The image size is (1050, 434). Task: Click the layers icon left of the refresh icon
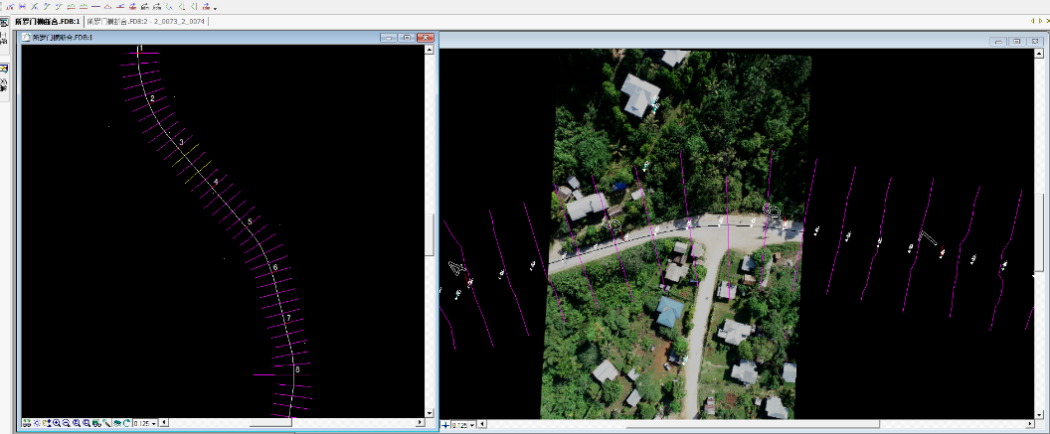[x=117, y=423]
